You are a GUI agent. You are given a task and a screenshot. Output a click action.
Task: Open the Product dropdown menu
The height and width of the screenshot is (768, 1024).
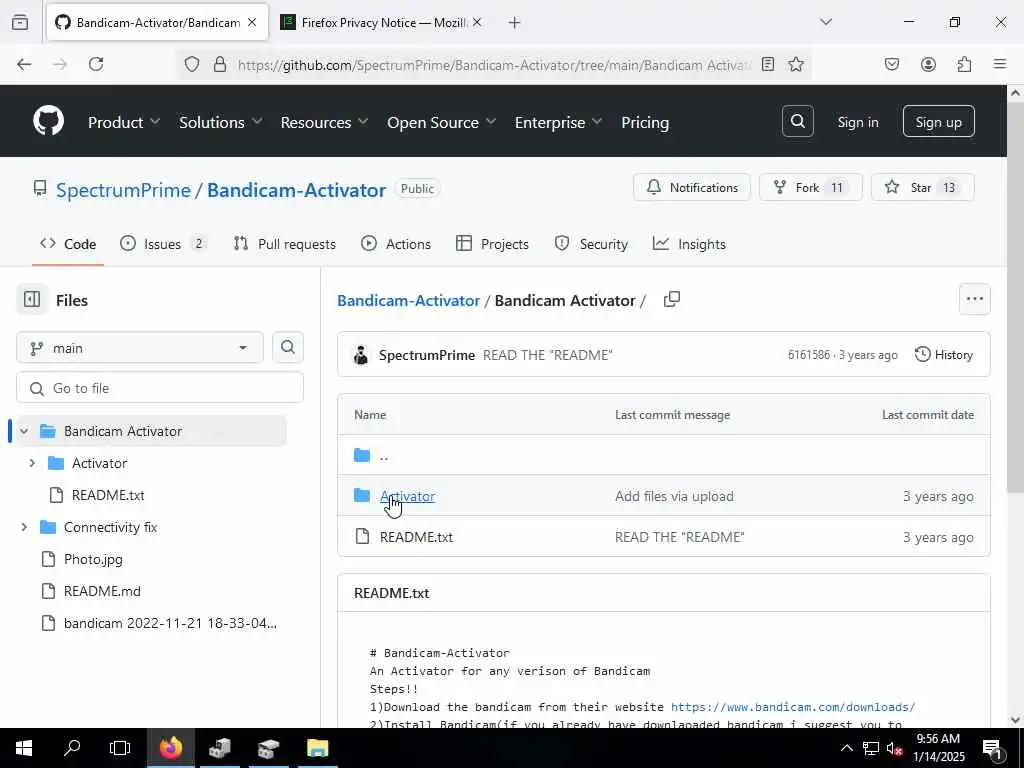point(124,122)
